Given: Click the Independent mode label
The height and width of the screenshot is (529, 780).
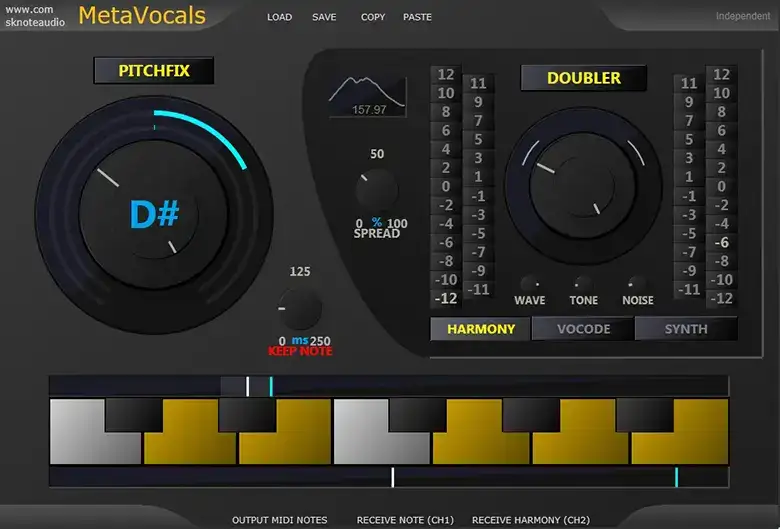Looking at the screenshot, I should [x=743, y=16].
